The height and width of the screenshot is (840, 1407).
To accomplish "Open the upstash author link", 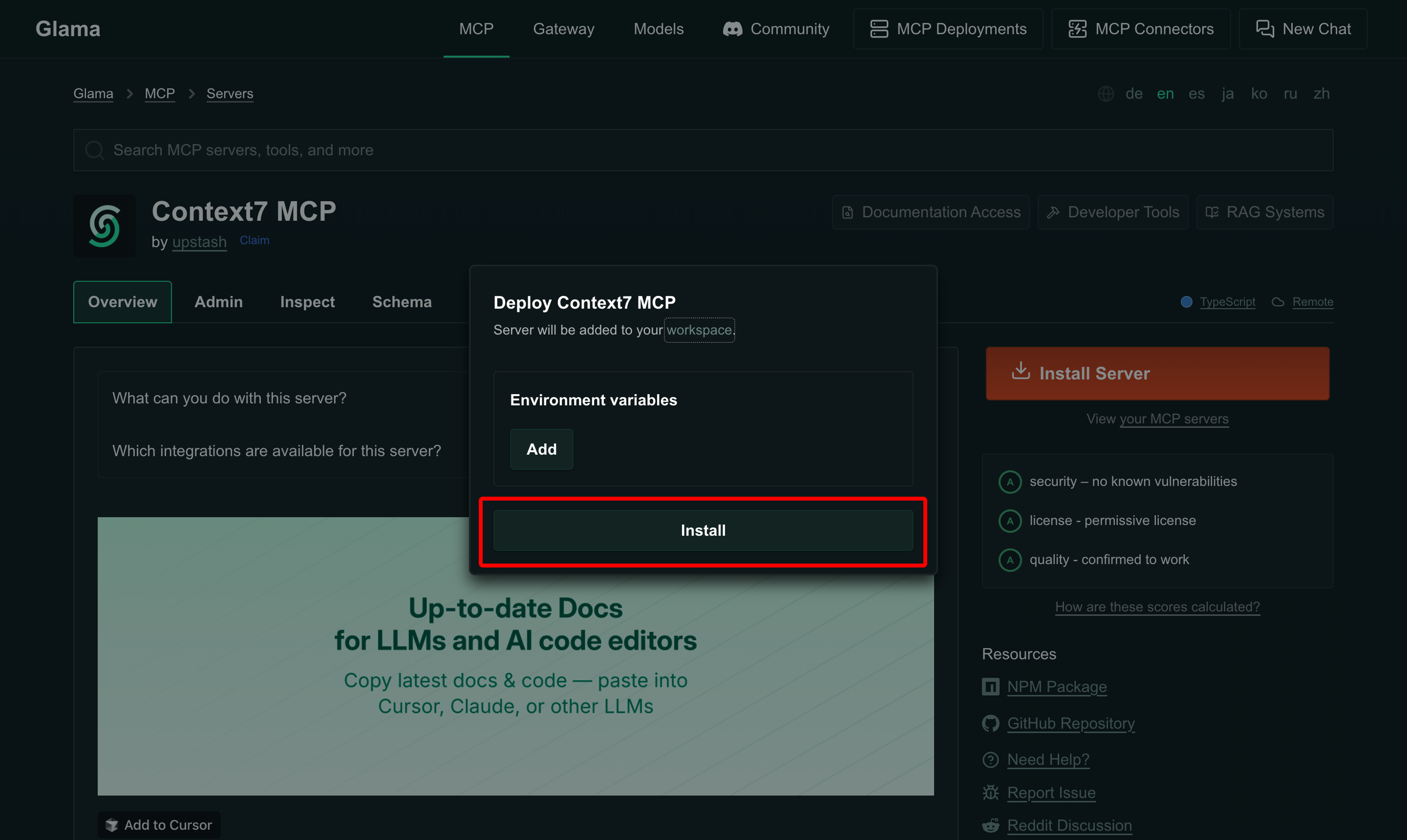I will 199,242.
